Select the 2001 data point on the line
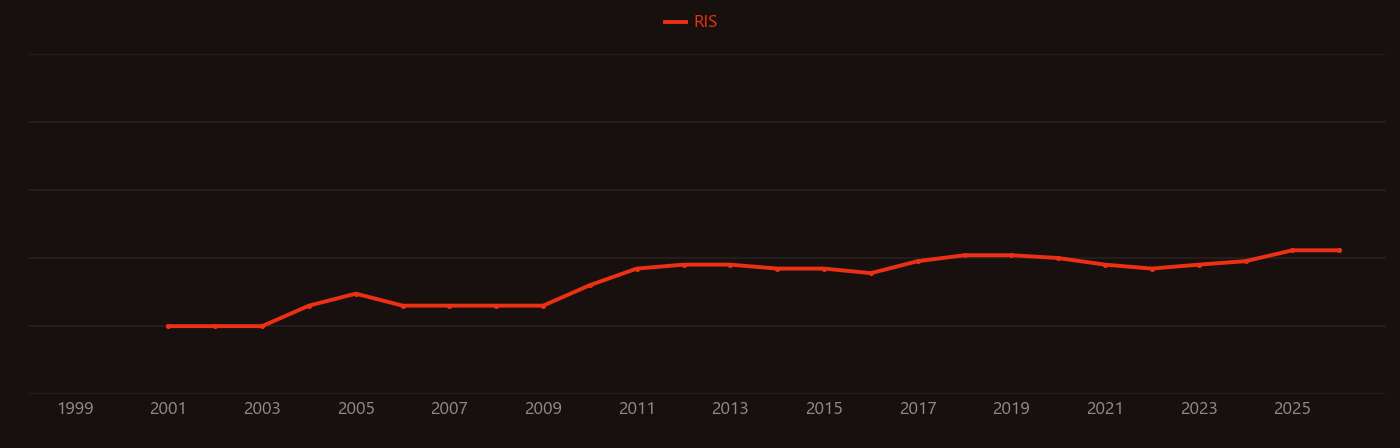The image size is (1400, 448). click(168, 326)
